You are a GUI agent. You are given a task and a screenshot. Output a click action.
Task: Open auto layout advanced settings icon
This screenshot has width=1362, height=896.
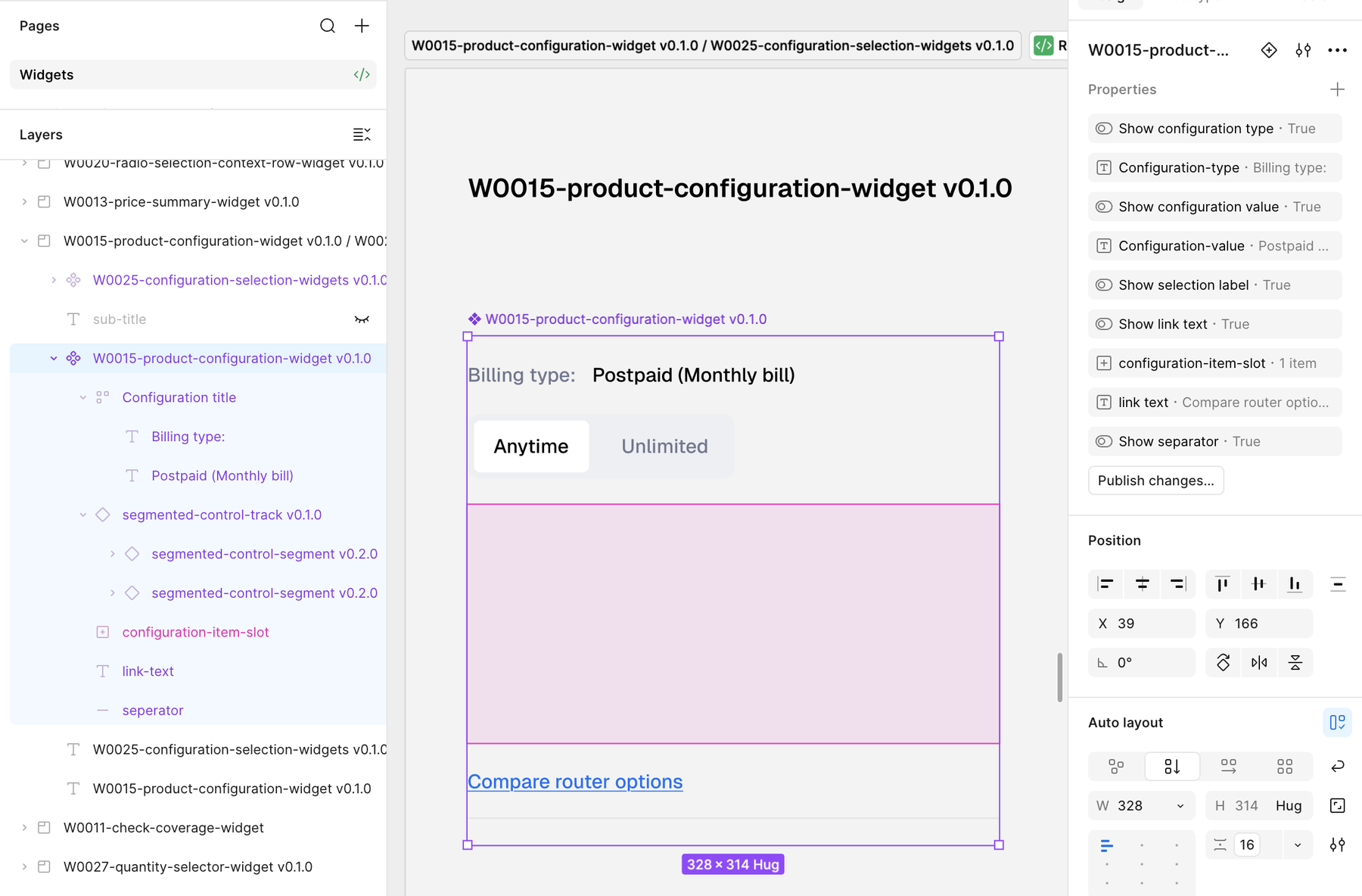(x=1338, y=845)
